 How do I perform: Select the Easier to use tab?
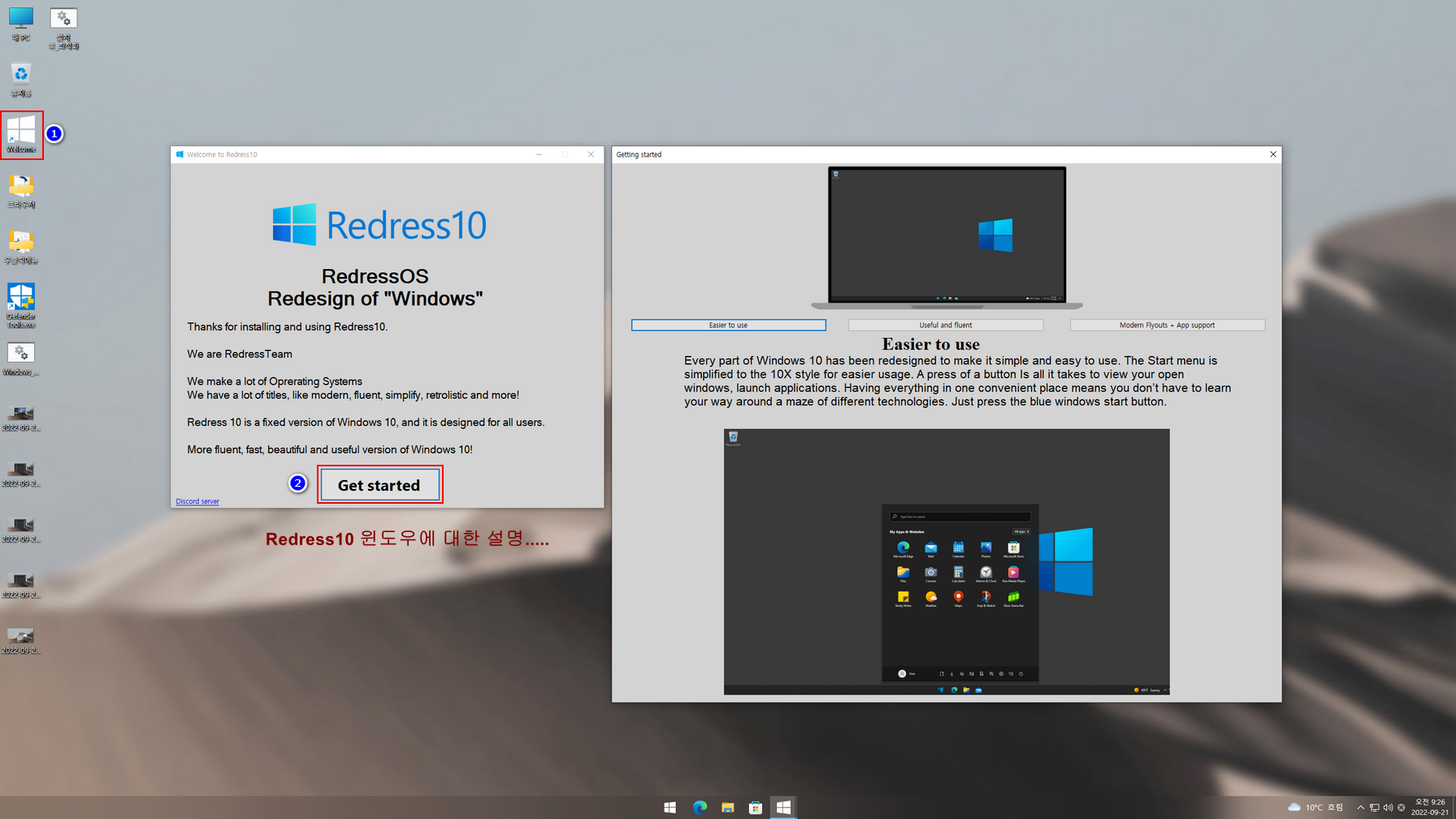pos(728,325)
